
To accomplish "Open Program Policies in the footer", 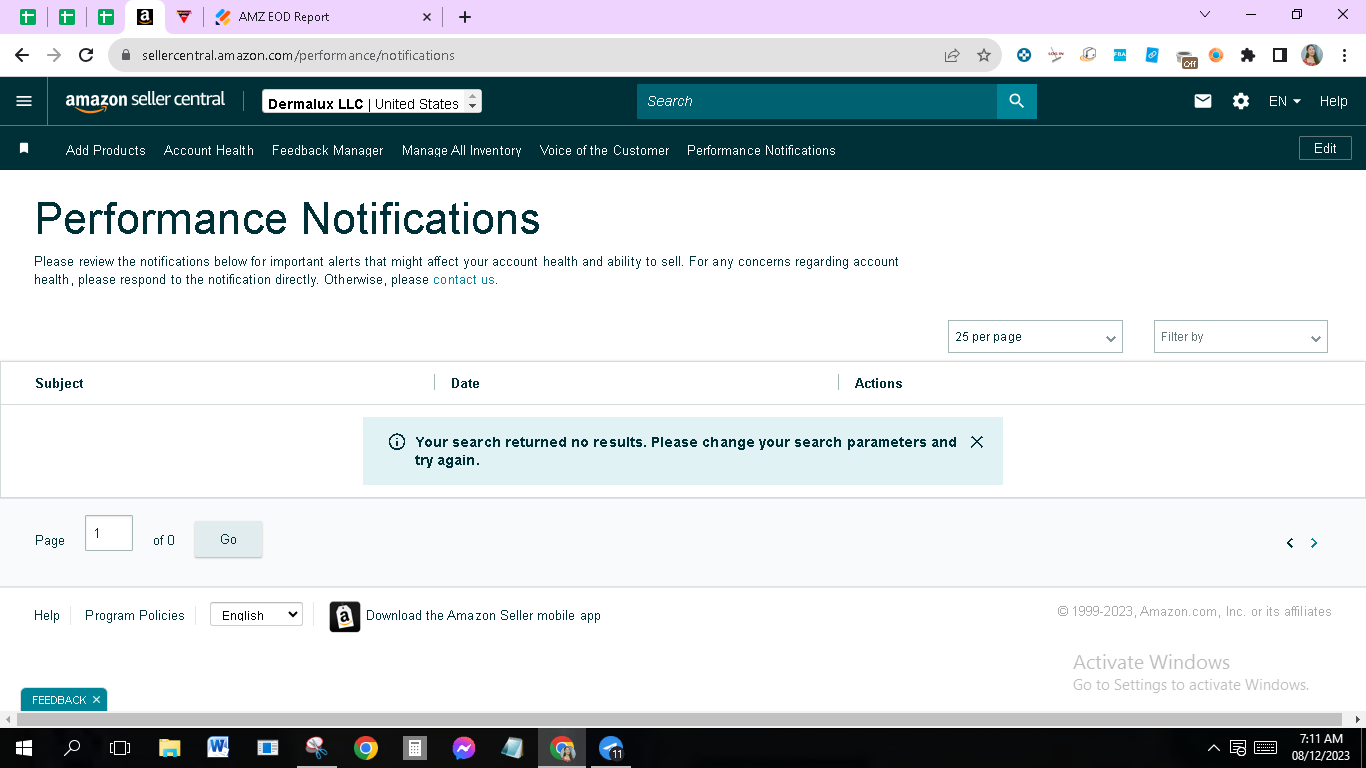I will coord(135,616).
